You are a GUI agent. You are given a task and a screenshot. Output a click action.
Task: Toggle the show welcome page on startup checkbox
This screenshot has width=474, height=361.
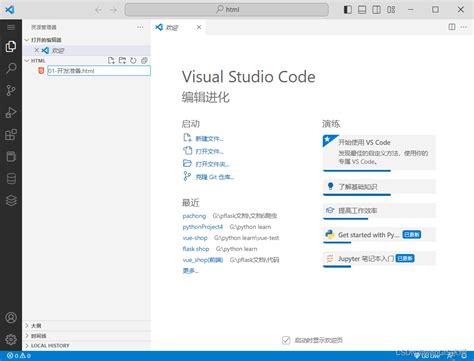[286, 340]
